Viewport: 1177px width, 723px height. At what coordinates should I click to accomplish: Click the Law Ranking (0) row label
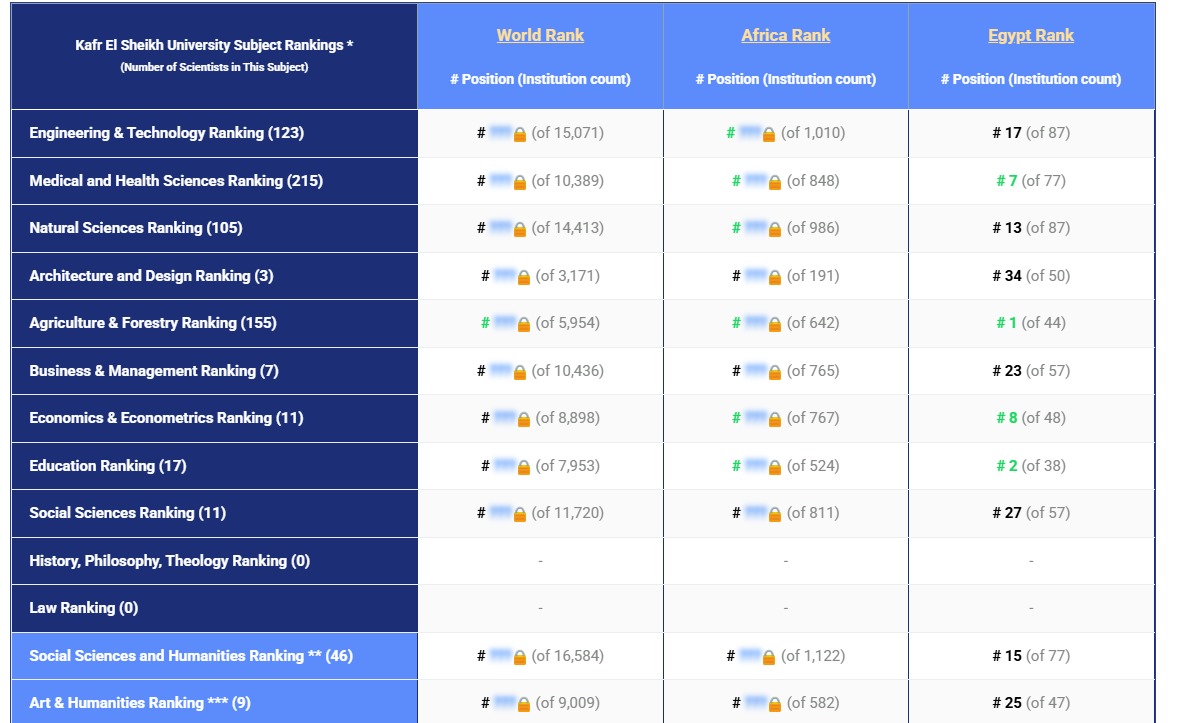click(x=84, y=608)
